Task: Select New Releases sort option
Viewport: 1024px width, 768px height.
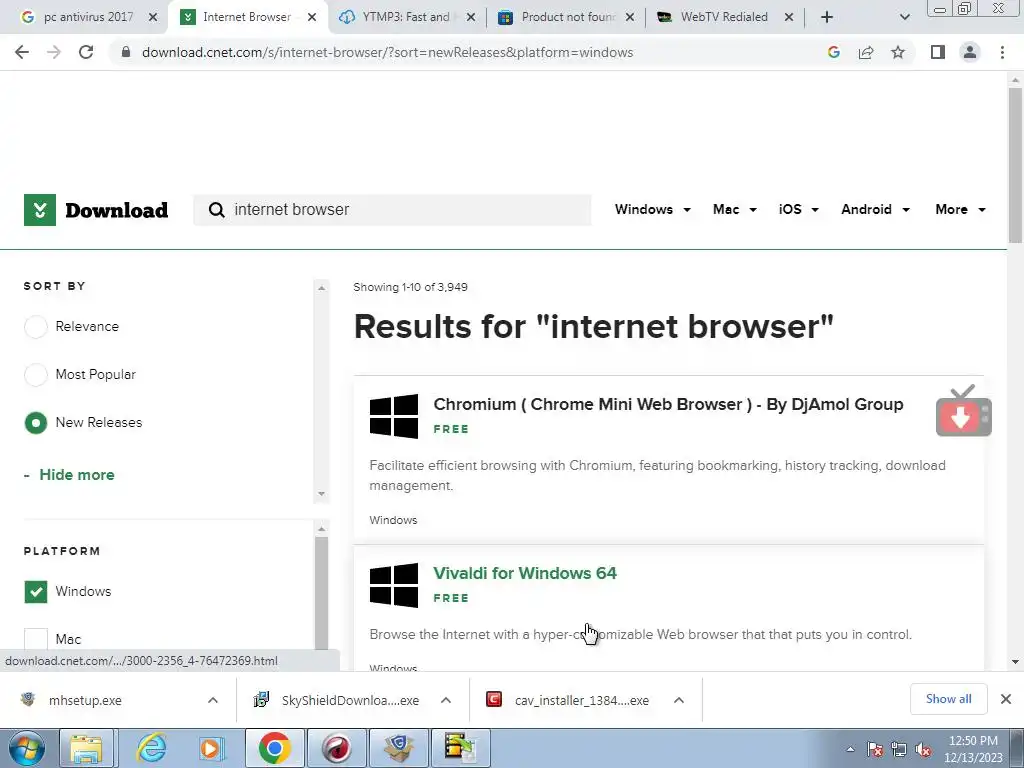Action: coord(36,423)
